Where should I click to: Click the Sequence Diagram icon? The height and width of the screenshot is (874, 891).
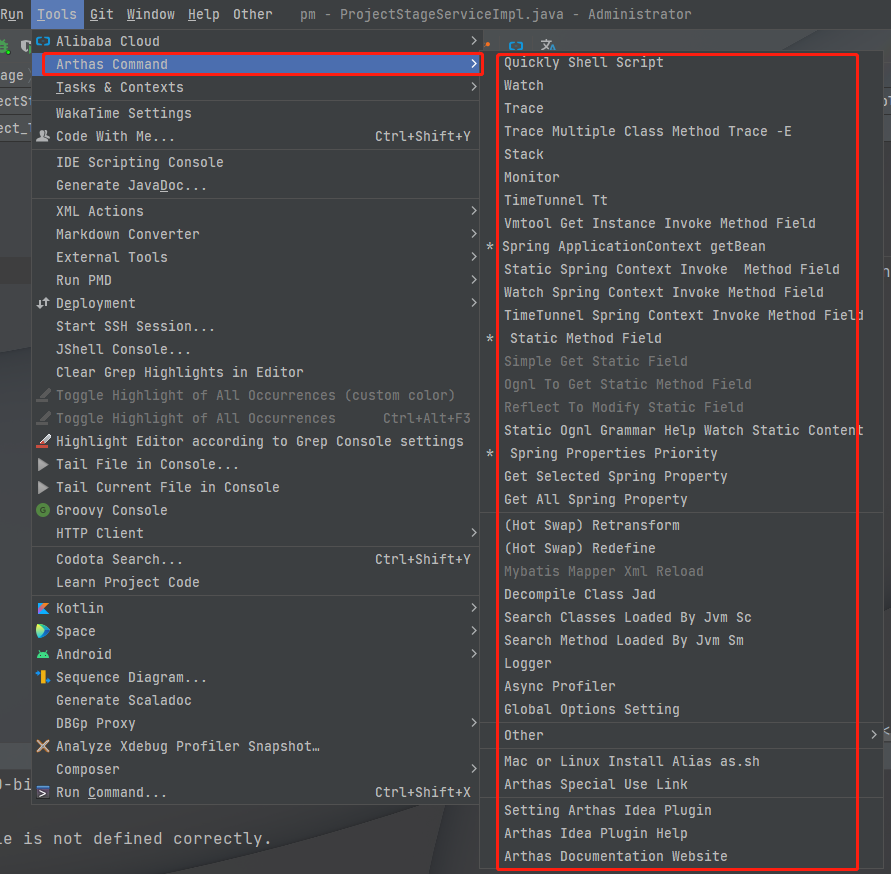tap(43, 677)
